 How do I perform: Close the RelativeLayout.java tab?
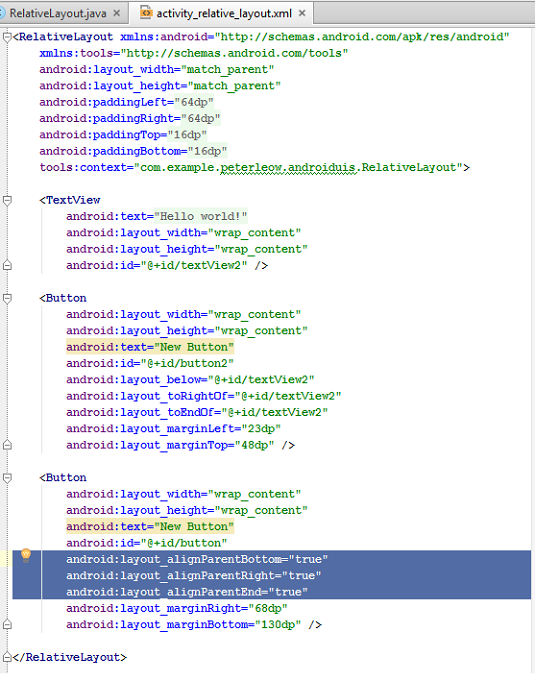116,13
